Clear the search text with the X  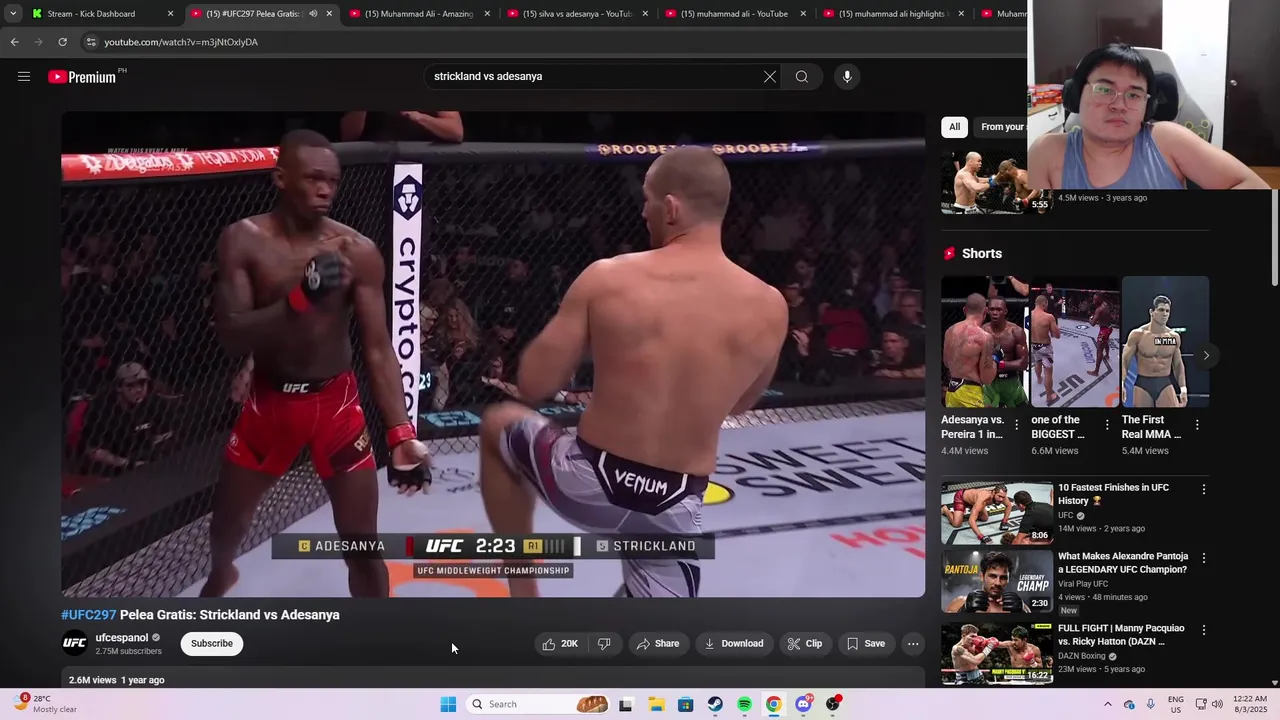[x=770, y=77]
